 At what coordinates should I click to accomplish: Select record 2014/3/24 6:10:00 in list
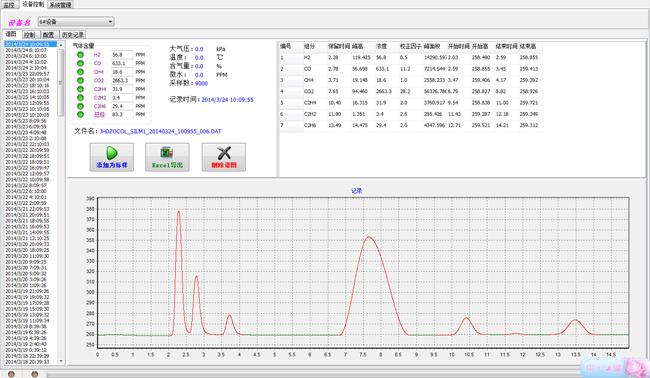click(31, 56)
